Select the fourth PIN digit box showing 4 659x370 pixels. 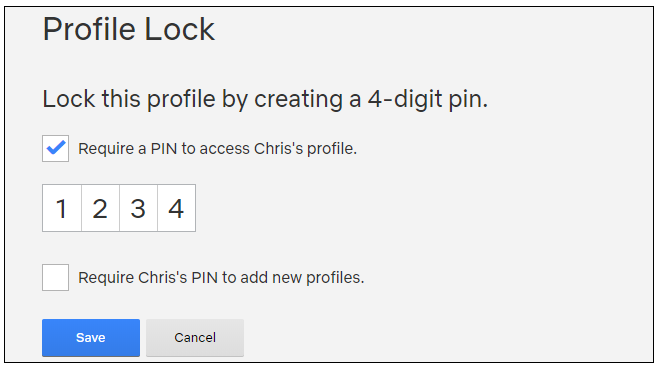pos(177,208)
